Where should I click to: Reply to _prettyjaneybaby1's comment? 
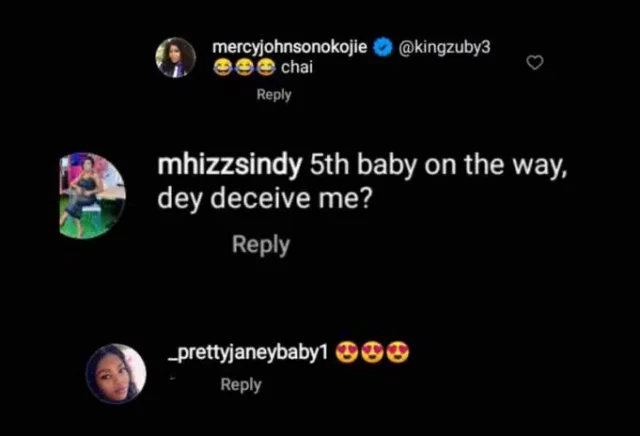coord(241,385)
